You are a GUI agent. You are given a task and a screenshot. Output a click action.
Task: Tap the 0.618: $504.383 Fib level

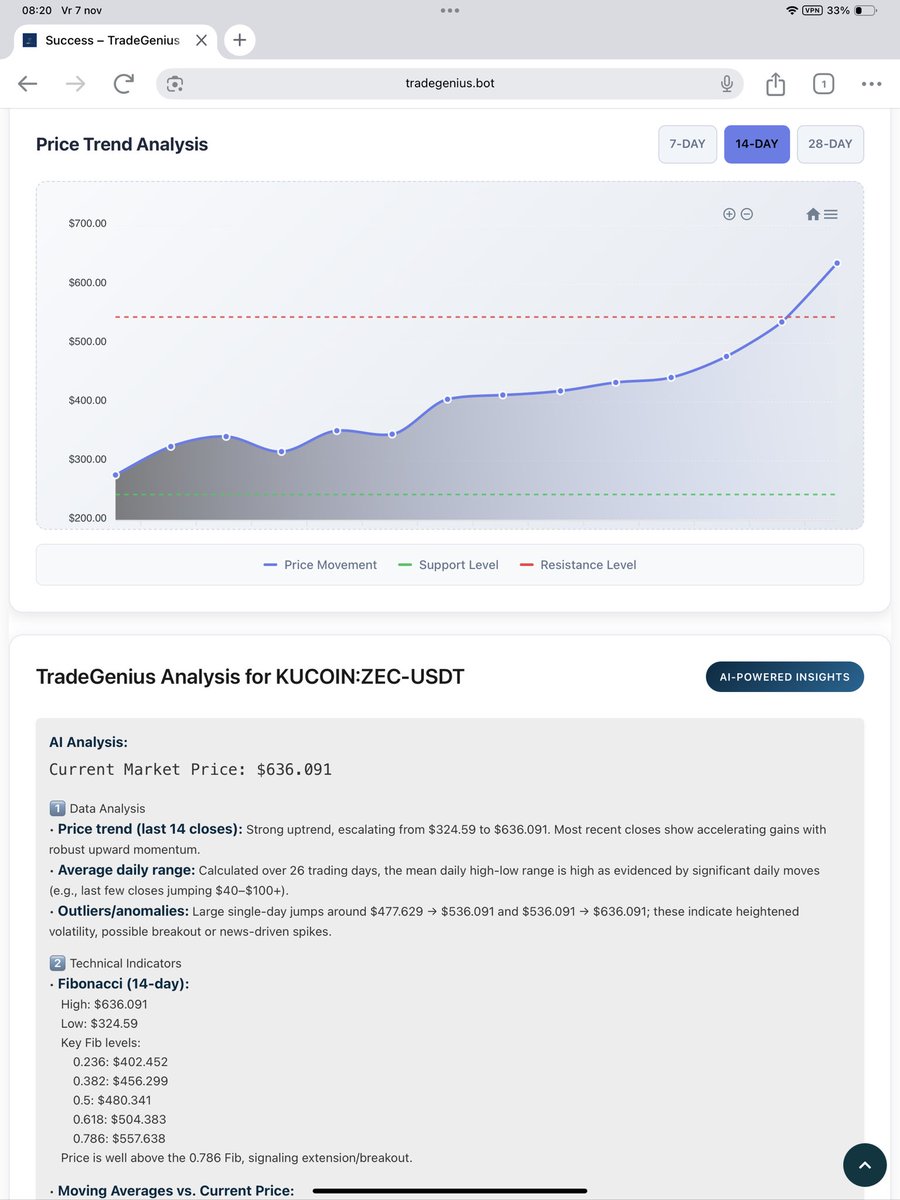(119, 1119)
